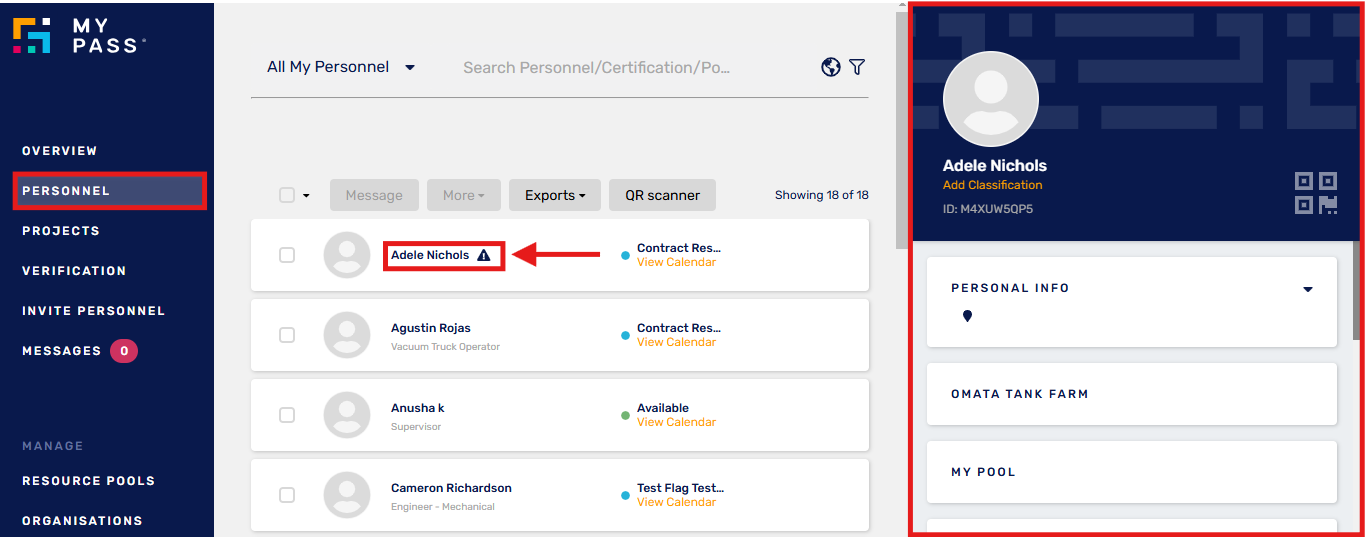Click the location pin under Personal Info
Screen dimensions: 1366x537
point(967,316)
